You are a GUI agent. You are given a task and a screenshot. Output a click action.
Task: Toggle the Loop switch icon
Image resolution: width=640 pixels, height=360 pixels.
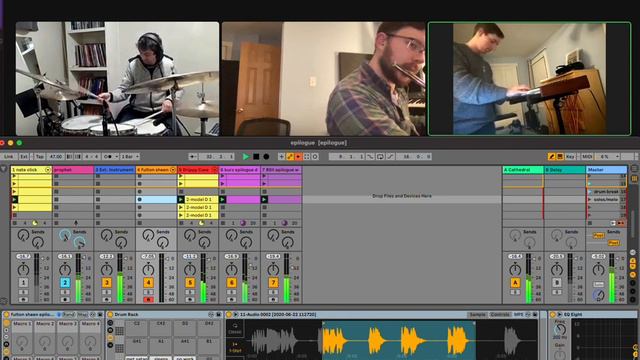pos(380,156)
